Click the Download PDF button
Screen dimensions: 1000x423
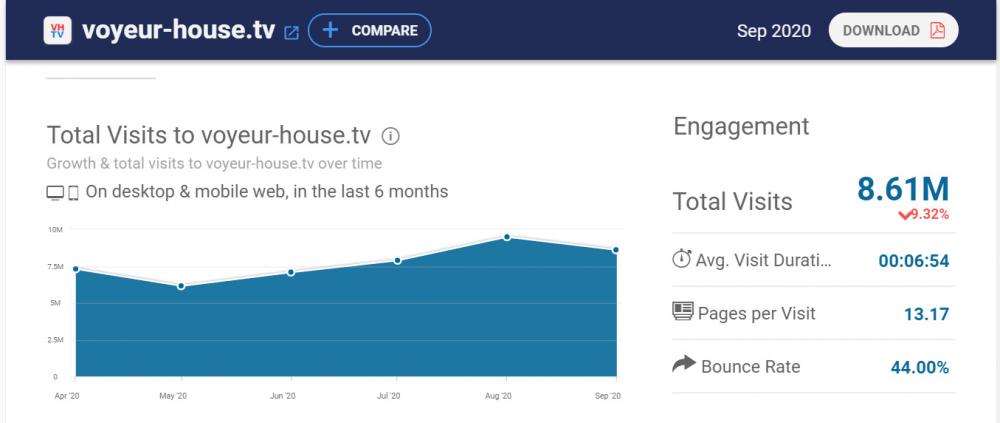coord(893,30)
